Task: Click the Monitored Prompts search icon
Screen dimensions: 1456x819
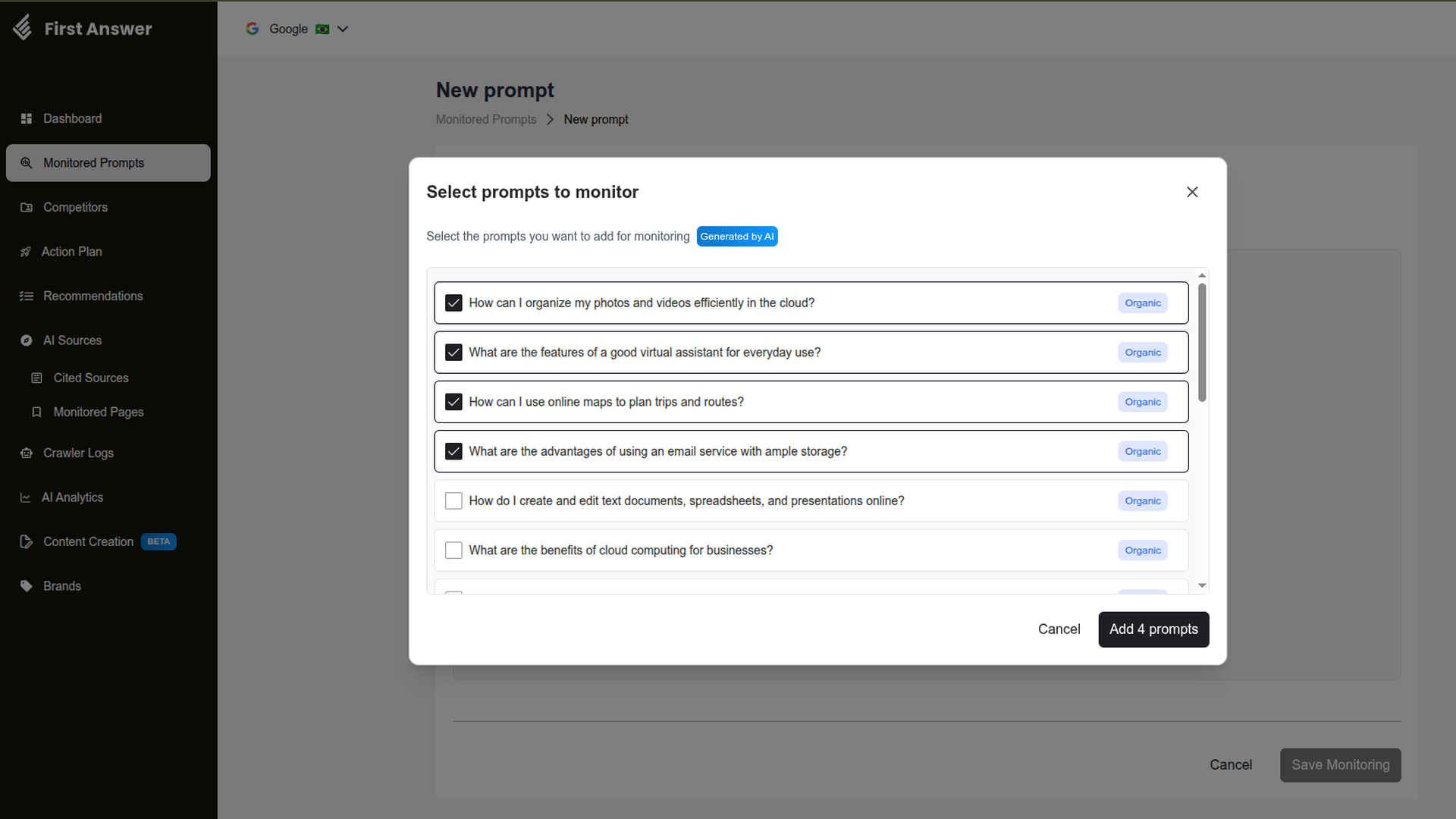Action: tap(27, 163)
